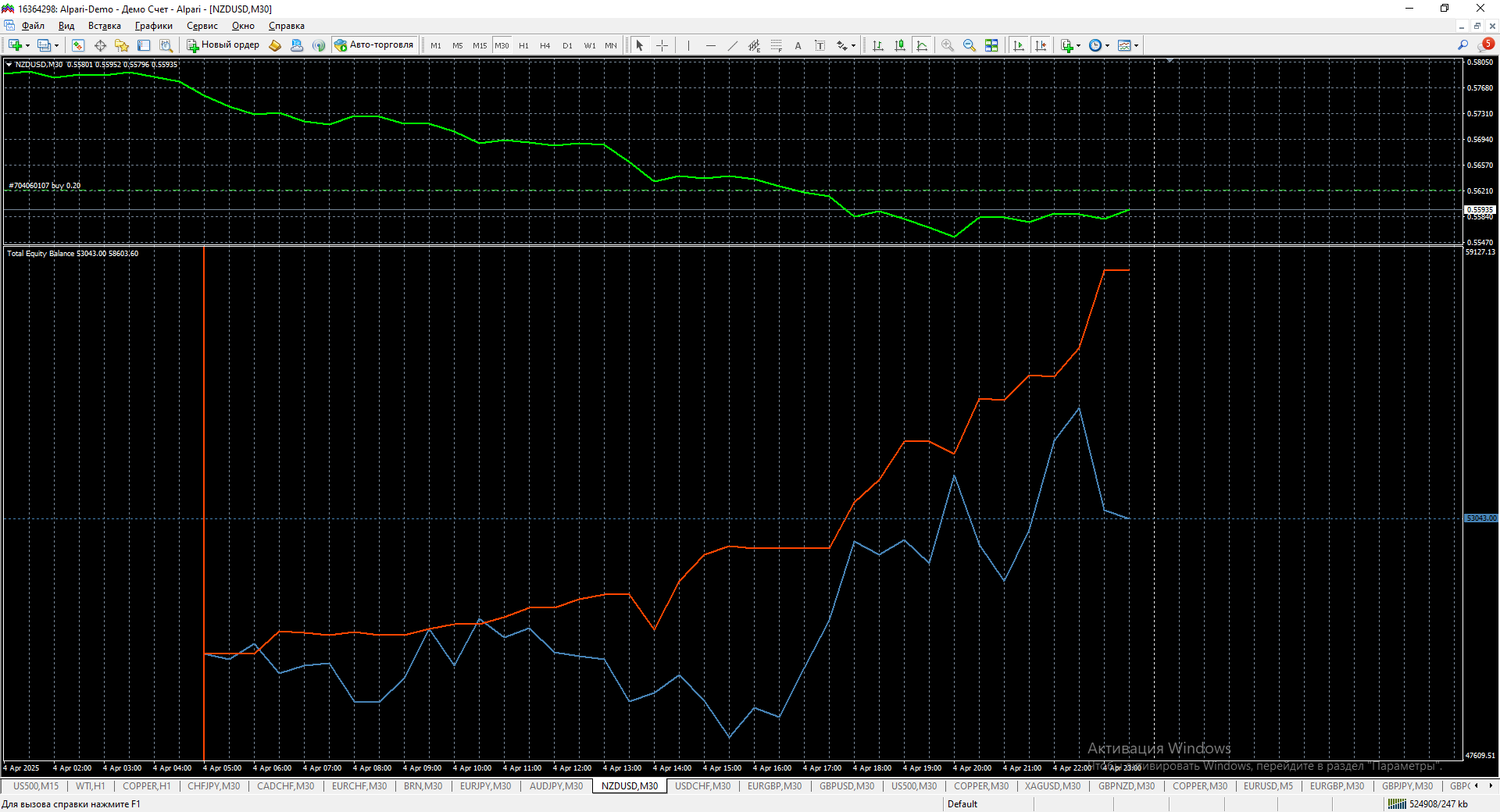Expand the indicators dropdown arrow
Image resolution: width=1500 pixels, height=812 pixels.
pos(1079,45)
